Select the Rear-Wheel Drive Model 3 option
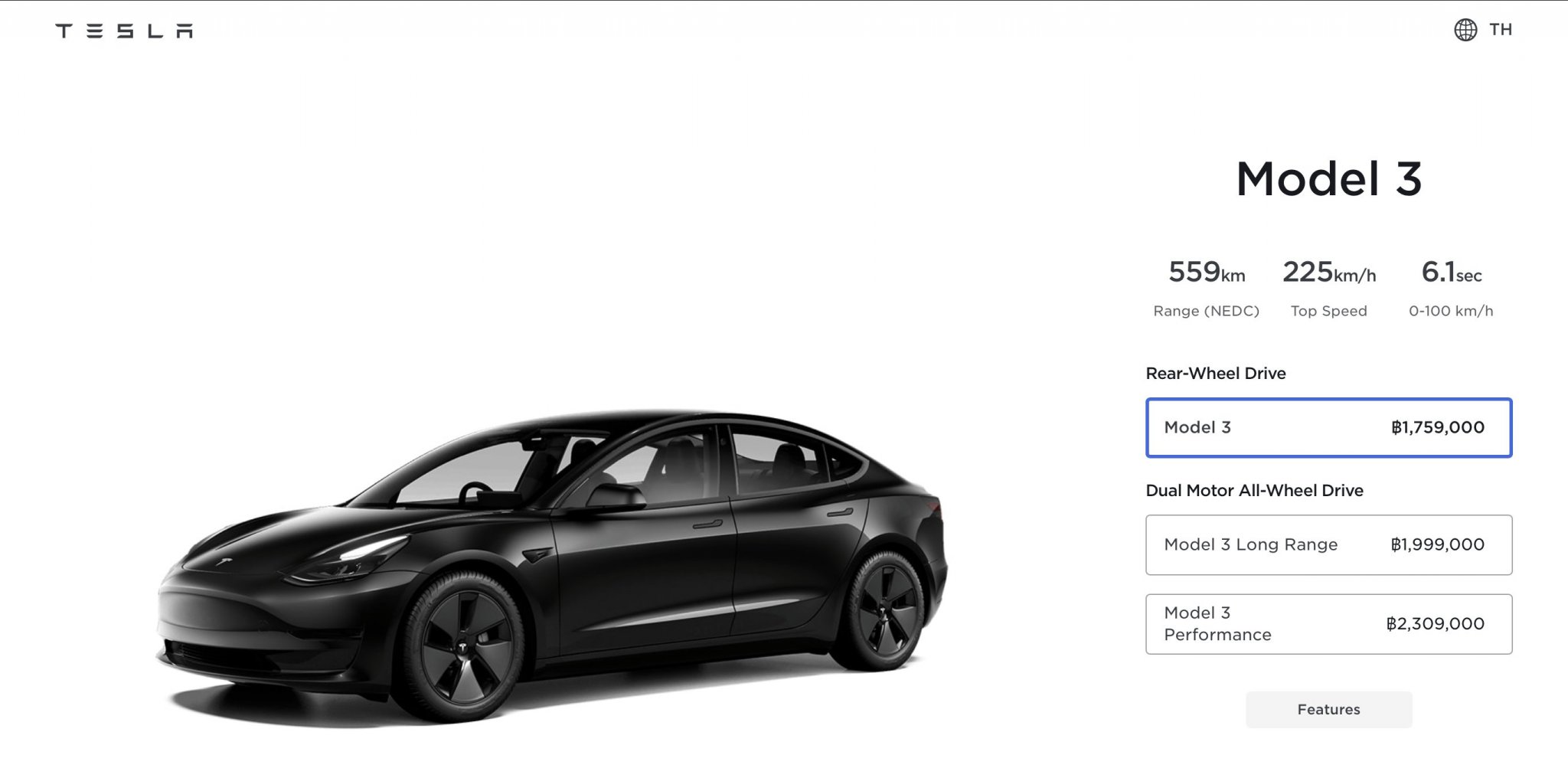The image size is (1568, 781). pyautogui.click(x=1328, y=427)
